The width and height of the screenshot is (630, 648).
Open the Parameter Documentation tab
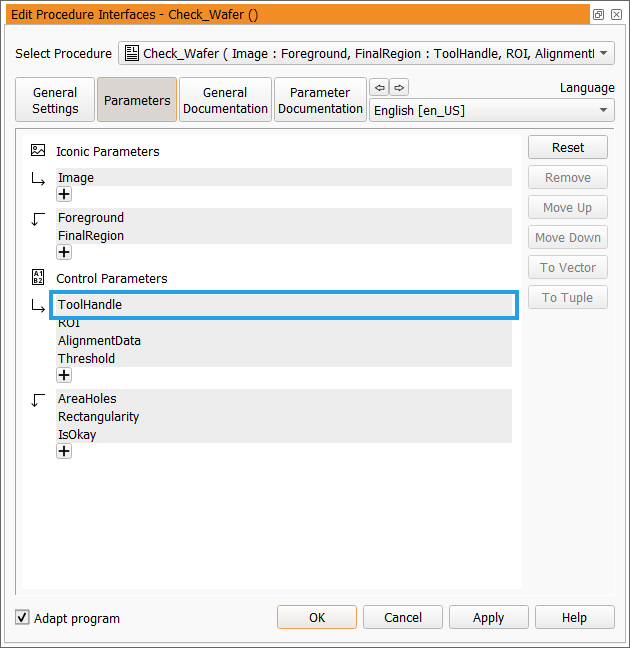tap(320, 100)
